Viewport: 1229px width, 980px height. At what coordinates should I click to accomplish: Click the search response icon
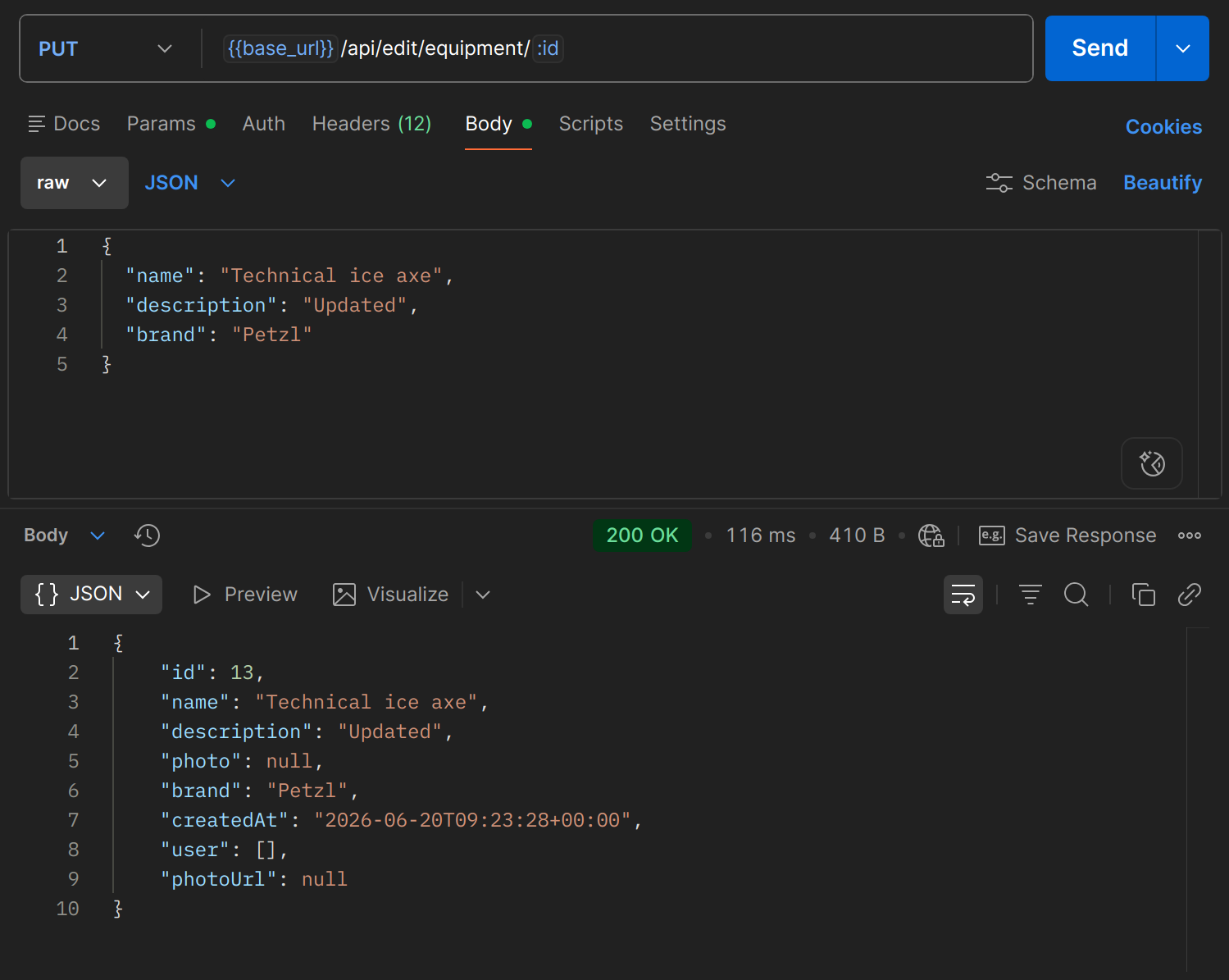click(1076, 595)
